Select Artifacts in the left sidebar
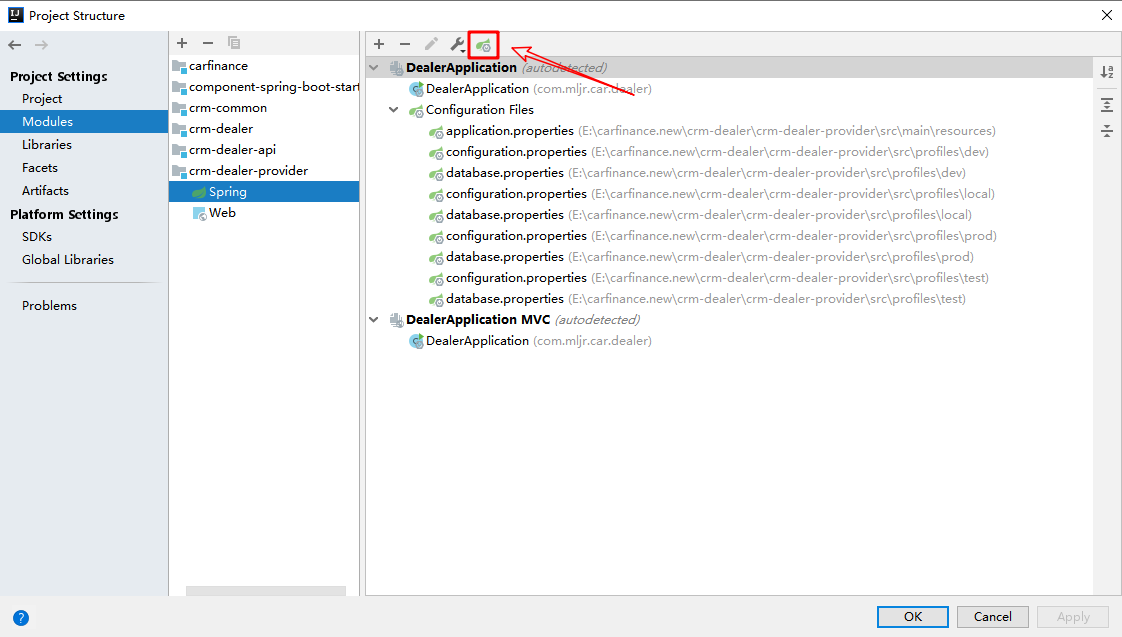The height and width of the screenshot is (637, 1122). pos(45,191)
